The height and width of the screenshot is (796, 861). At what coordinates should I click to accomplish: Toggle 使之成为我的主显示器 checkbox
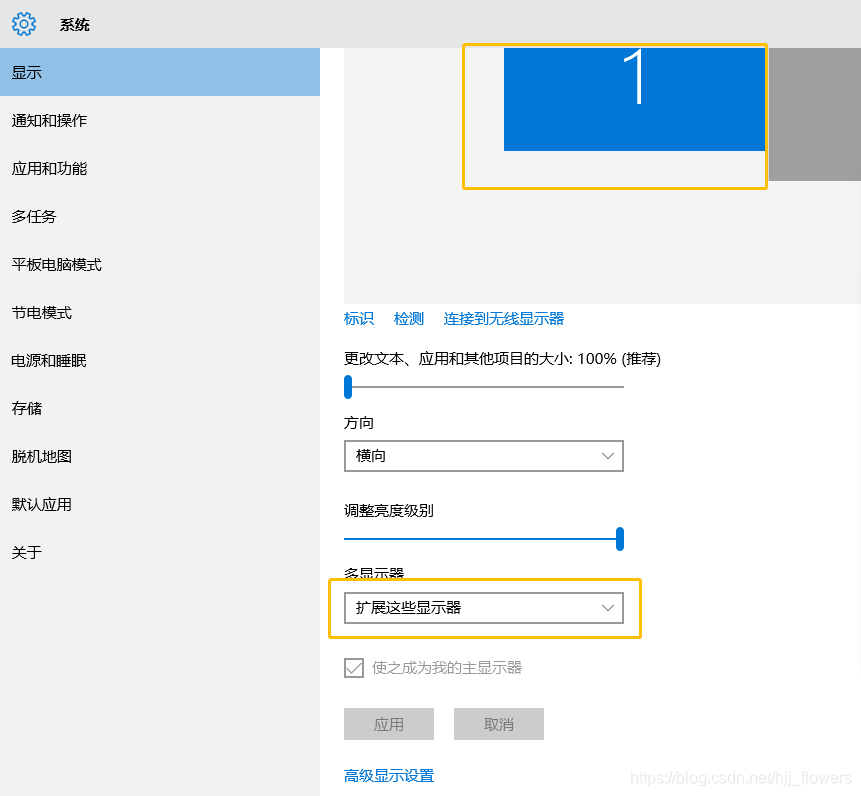point(354,668)
